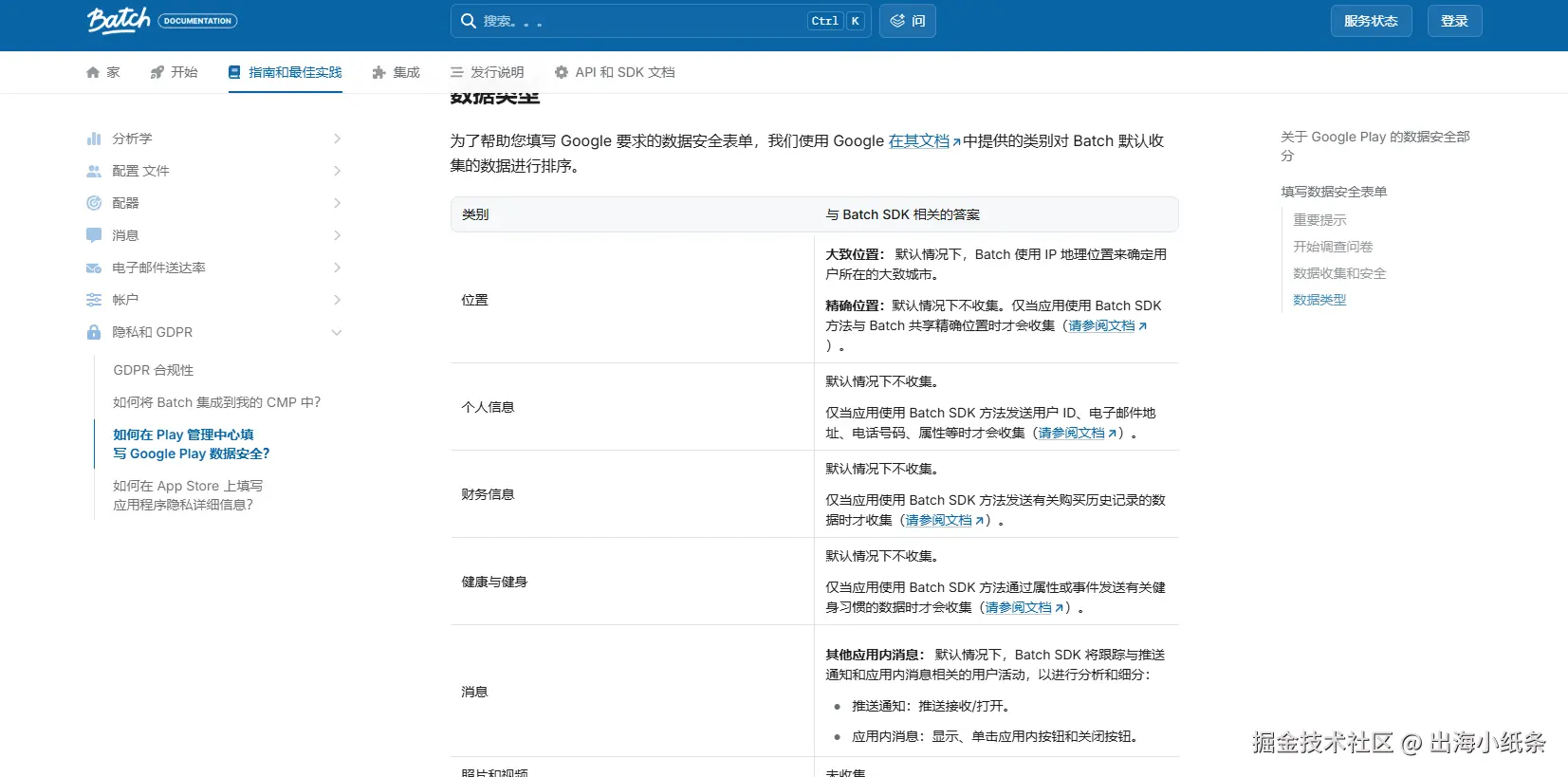Click the Batch logo
This screenshot has height=777, width=1568.
coord(119,20)
